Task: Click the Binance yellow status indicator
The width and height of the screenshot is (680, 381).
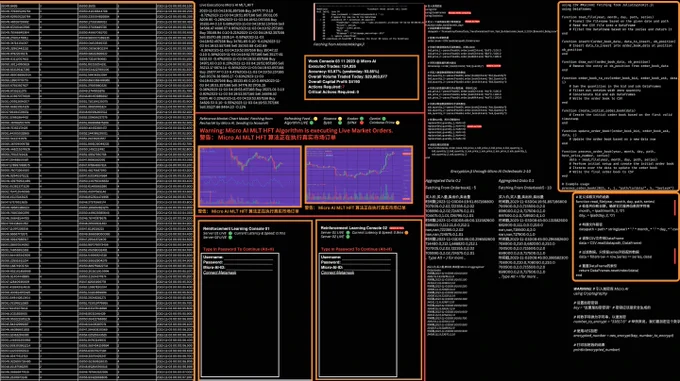Action: pyautogui.click(x=340, y=119)
